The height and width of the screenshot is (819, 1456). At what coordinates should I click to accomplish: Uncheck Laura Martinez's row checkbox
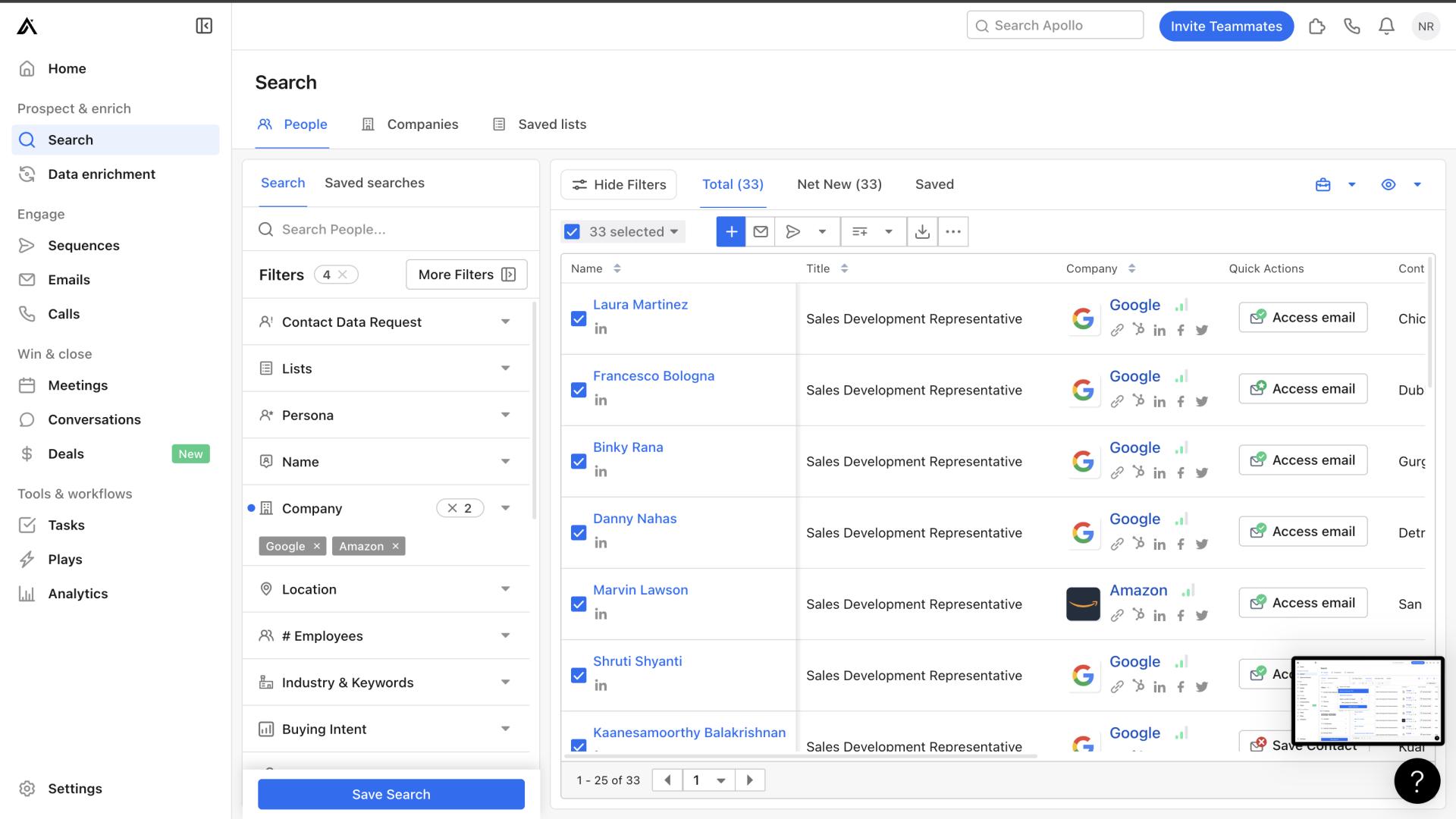pyautogui.click(x=579, y=318)
